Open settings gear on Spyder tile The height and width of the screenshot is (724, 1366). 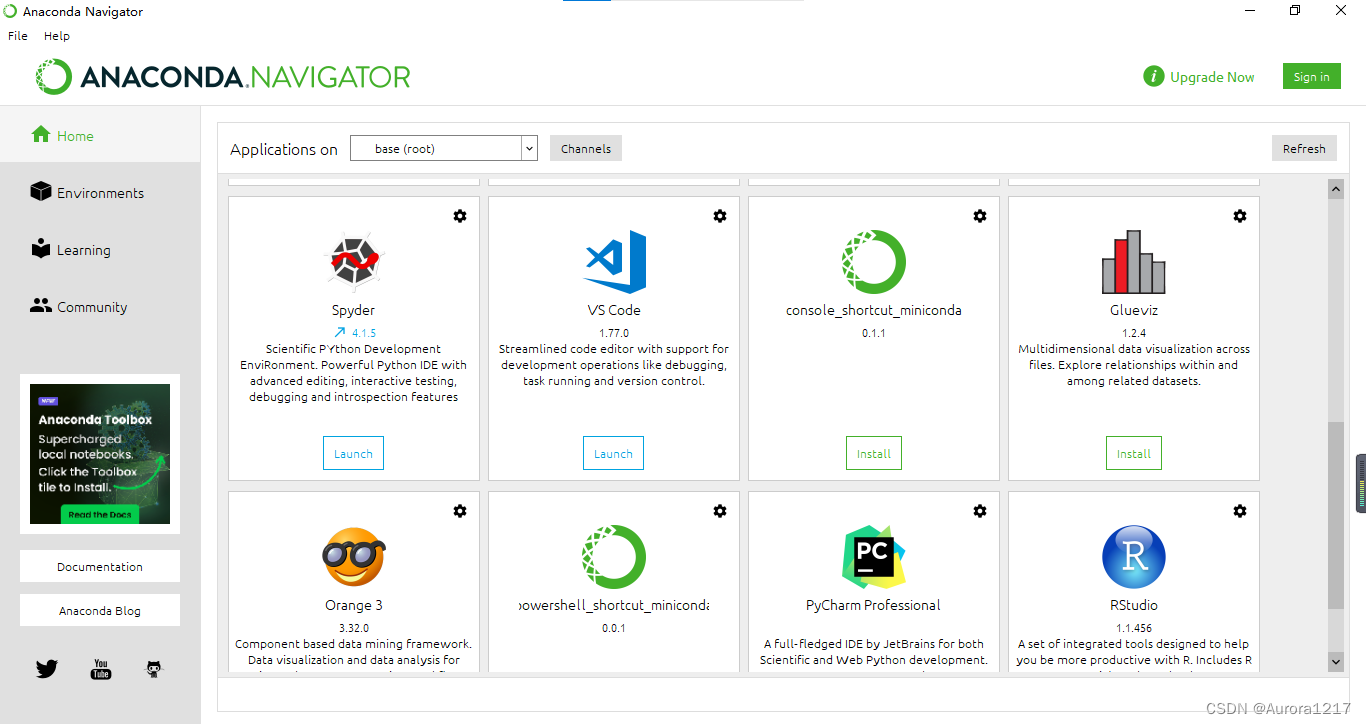[460, 216]
